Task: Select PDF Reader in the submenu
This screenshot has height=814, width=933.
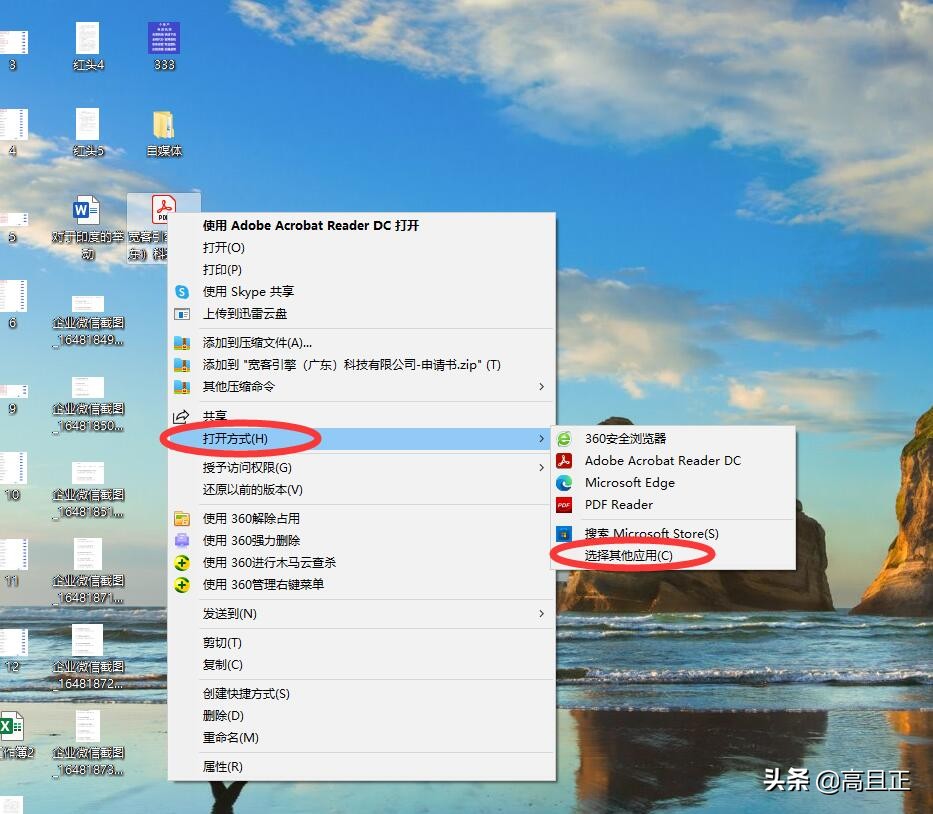Action: tap(620, 505)
